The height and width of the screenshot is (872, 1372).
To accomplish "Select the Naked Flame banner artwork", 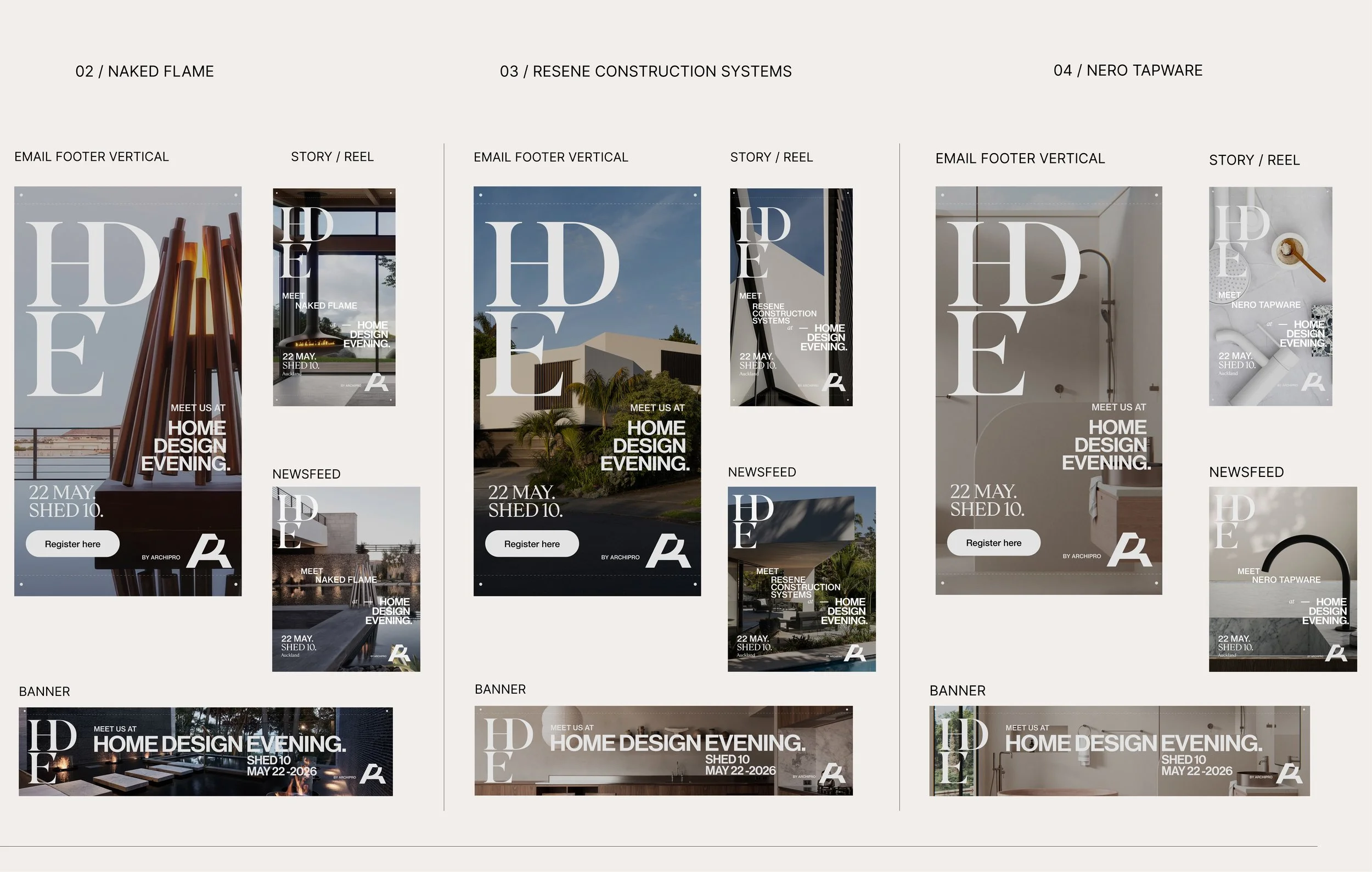I will [x=206, y=751].
